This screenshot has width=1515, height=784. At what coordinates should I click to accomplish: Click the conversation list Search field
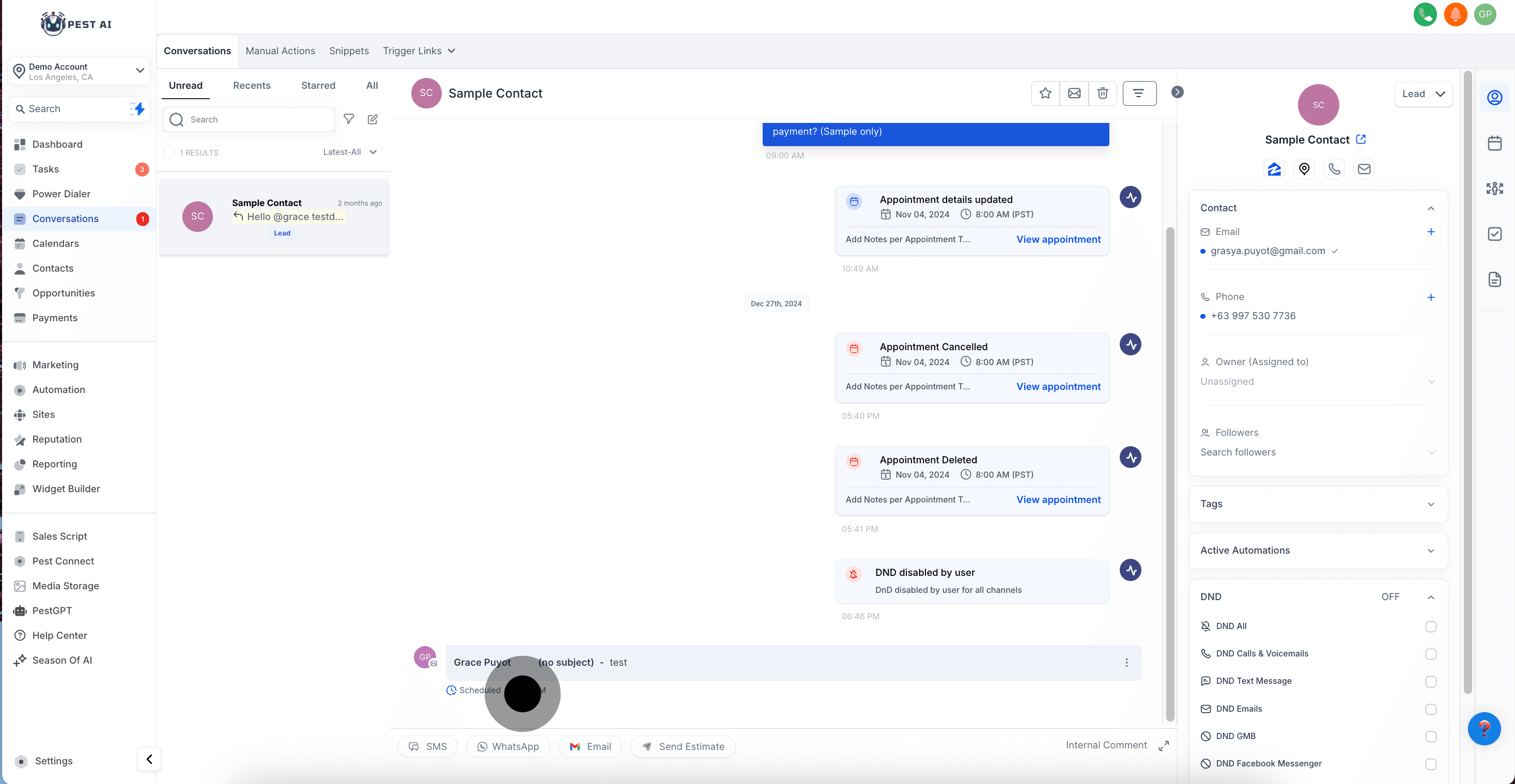256,120
